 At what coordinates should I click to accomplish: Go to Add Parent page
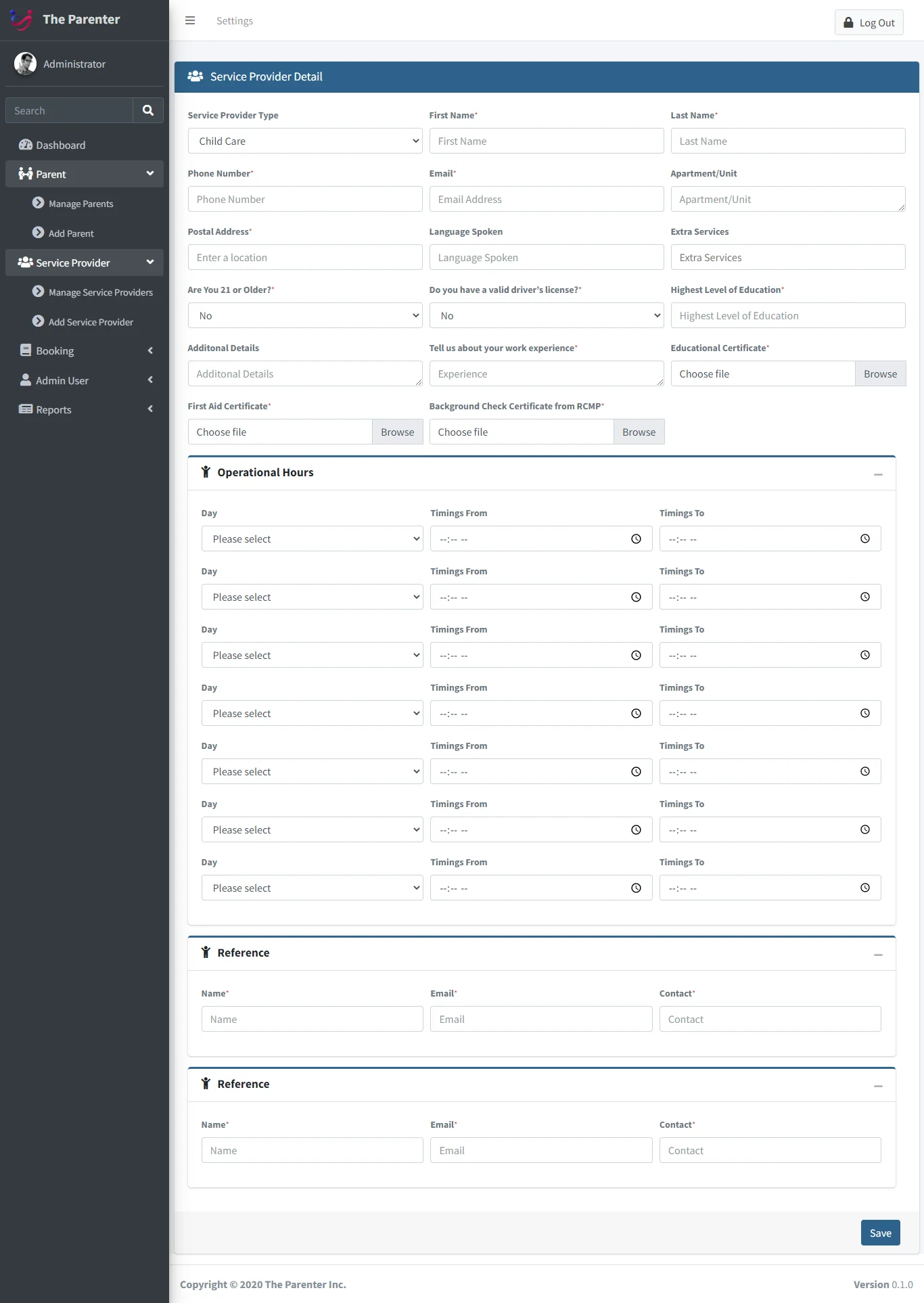[71, 233]
